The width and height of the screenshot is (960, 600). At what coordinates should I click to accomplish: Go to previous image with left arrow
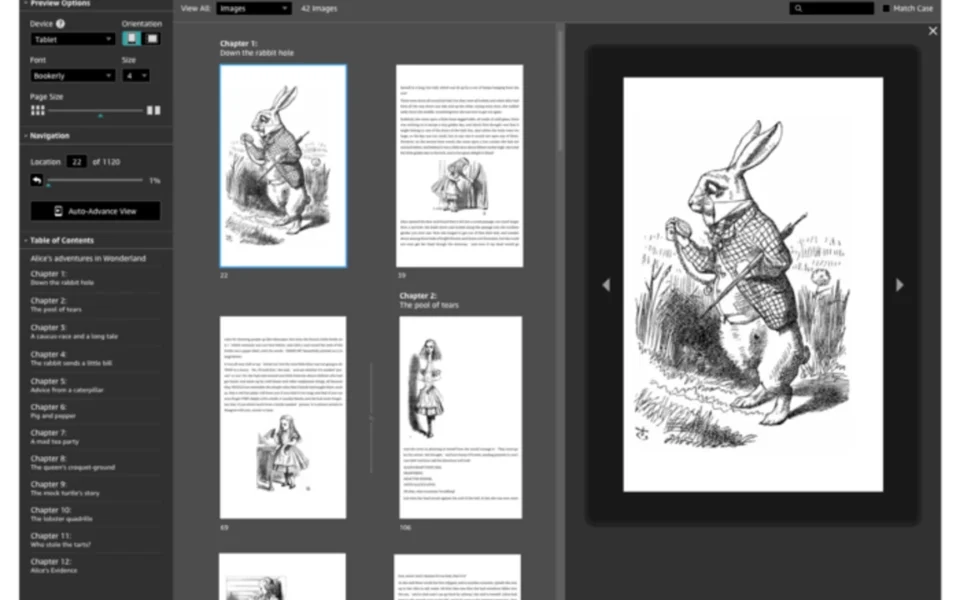pos(606,285)
